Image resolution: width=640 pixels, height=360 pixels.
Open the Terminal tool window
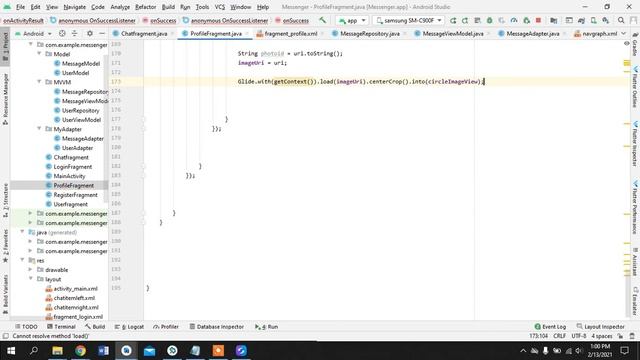[x=61, y=327]
